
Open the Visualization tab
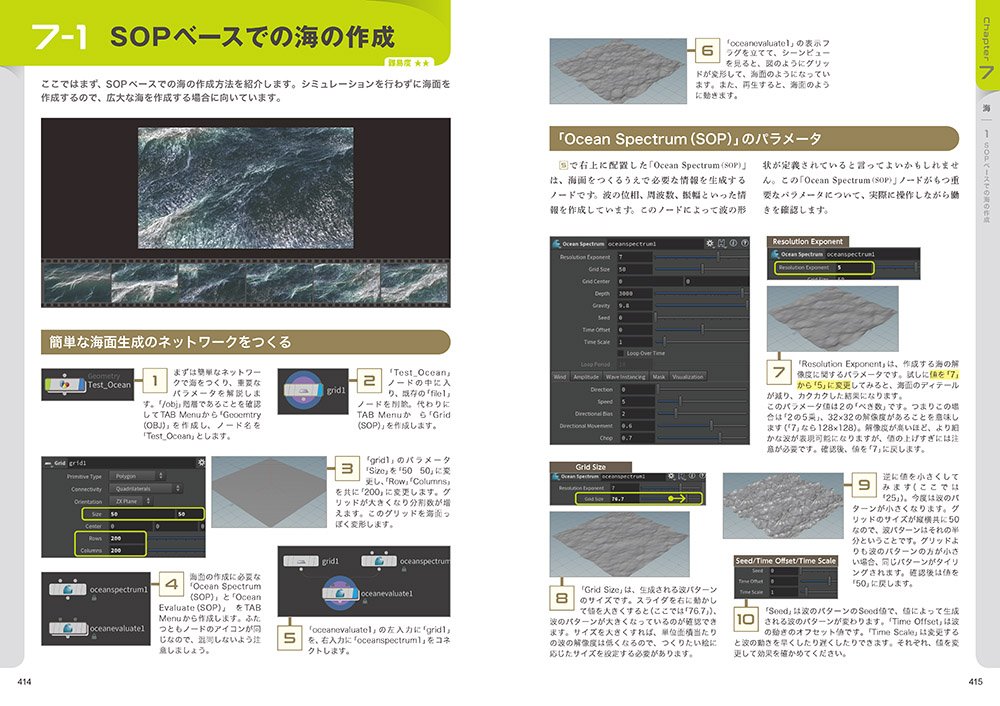coord(688,377)
